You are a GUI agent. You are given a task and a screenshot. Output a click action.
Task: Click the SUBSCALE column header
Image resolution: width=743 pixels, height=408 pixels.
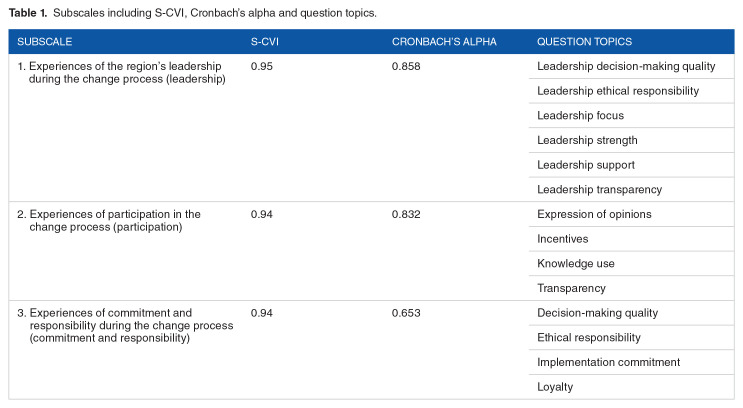[44, 42]
